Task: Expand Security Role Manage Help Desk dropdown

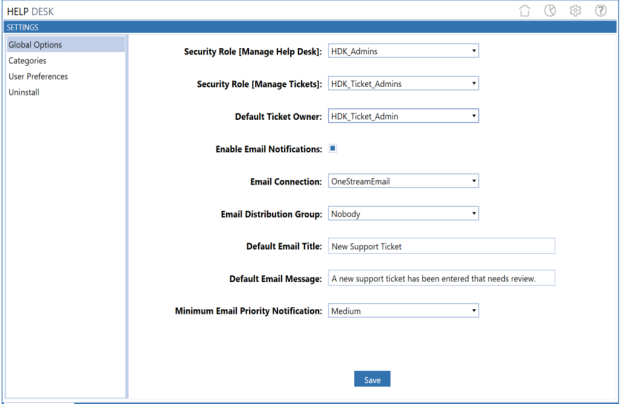Action: pyautogui.click(x=403, y=51)
